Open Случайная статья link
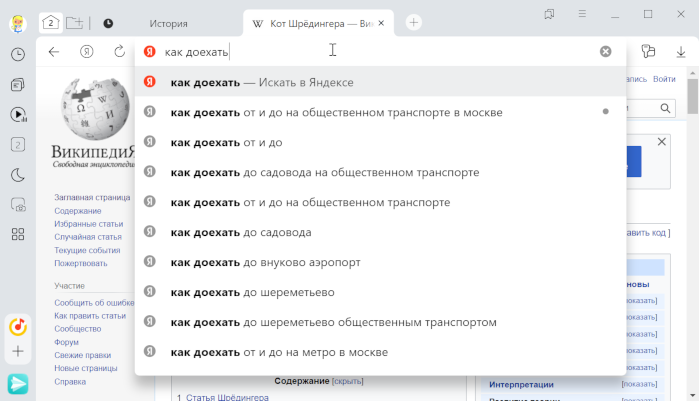Image resolution: width=699 pixels, height=401 pixels. pos(88,237)
